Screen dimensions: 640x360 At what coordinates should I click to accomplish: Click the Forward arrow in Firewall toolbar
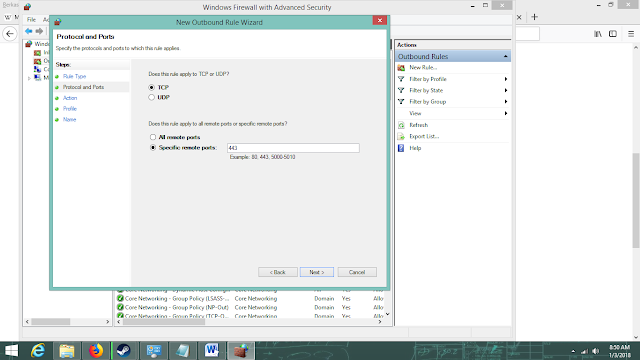[x=39, y=31]
